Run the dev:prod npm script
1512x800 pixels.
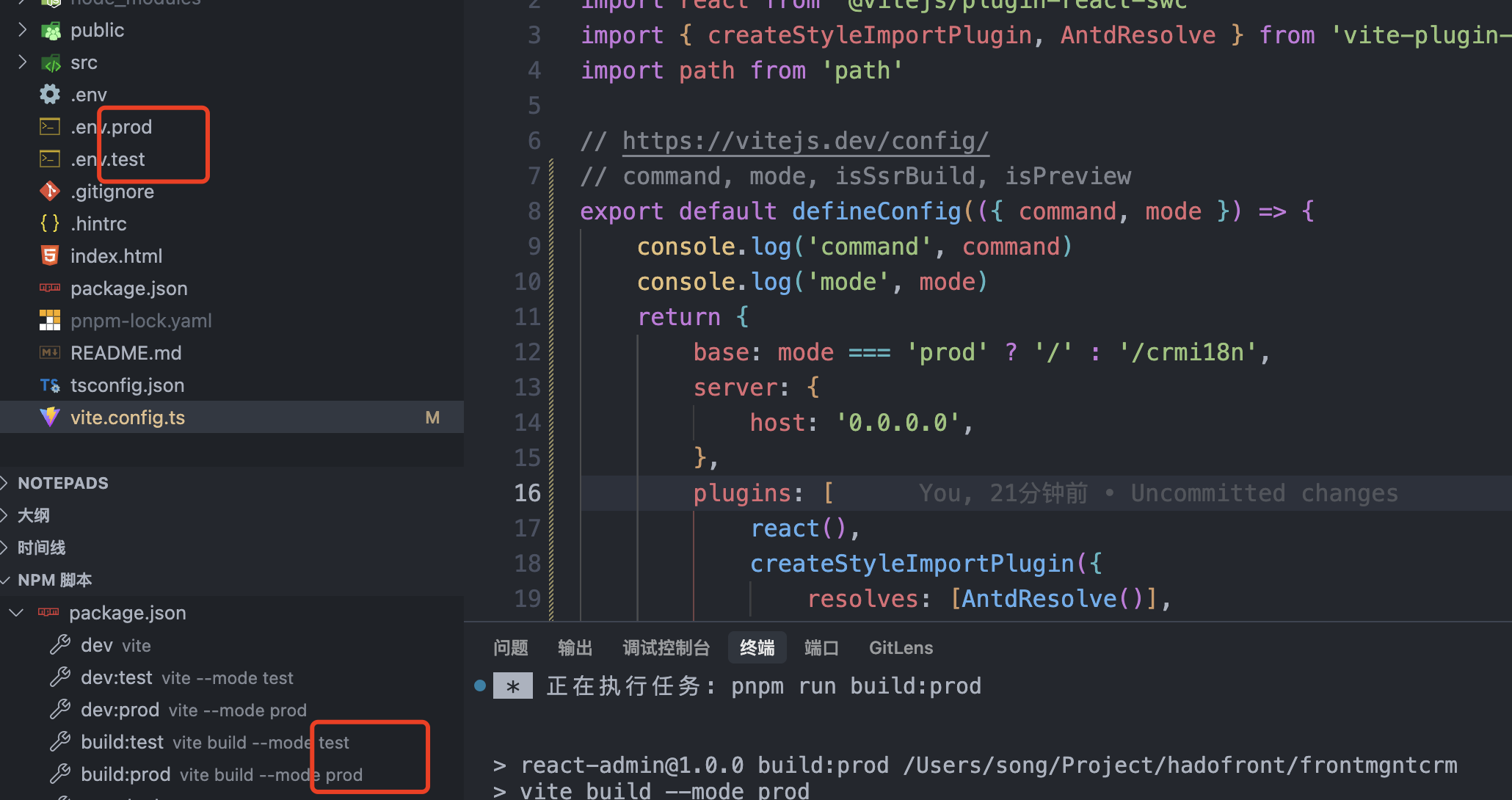(120, 710)
